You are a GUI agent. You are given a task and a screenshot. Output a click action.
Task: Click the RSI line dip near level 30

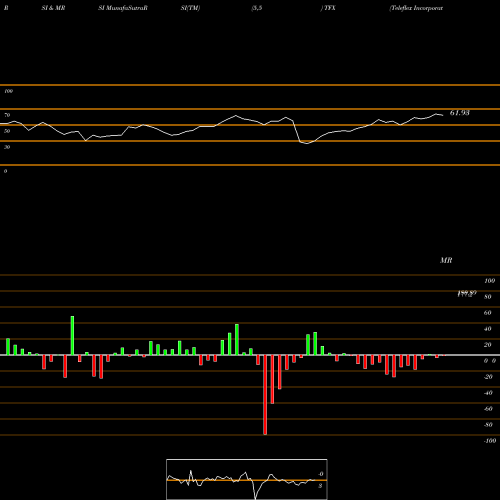[307, 143]
